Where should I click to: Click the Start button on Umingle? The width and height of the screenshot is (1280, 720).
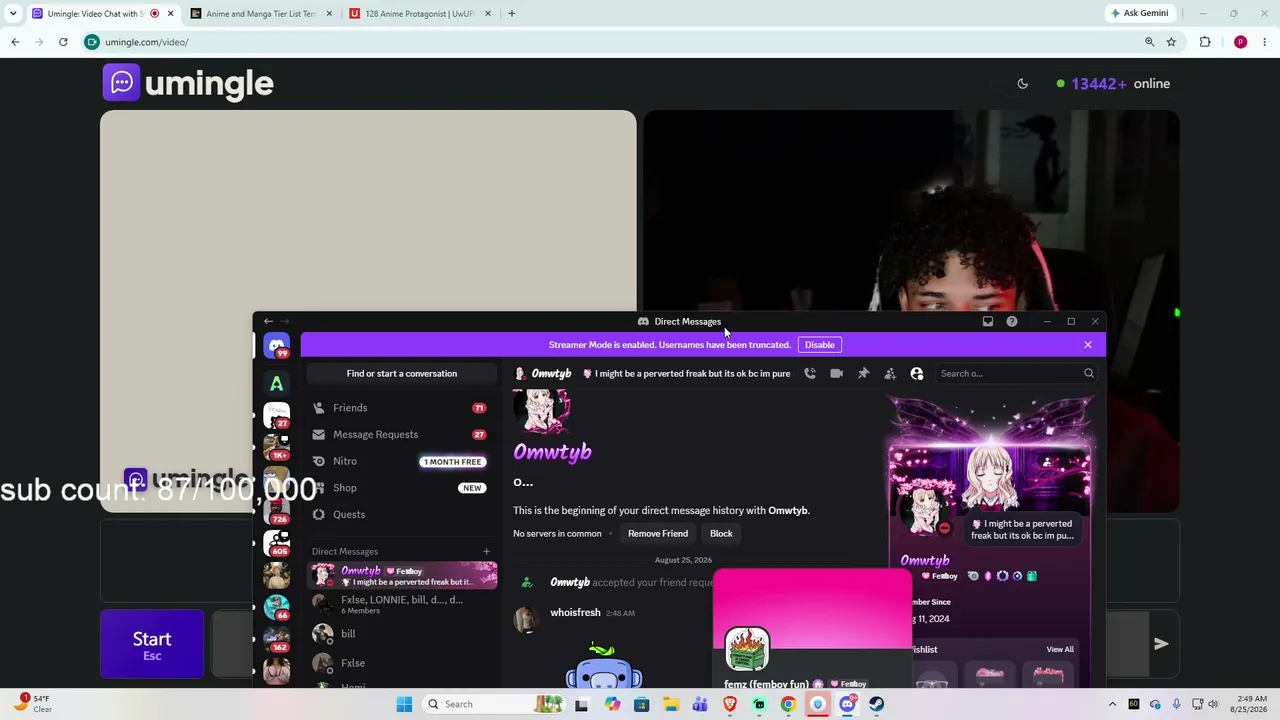pos(152,644)
